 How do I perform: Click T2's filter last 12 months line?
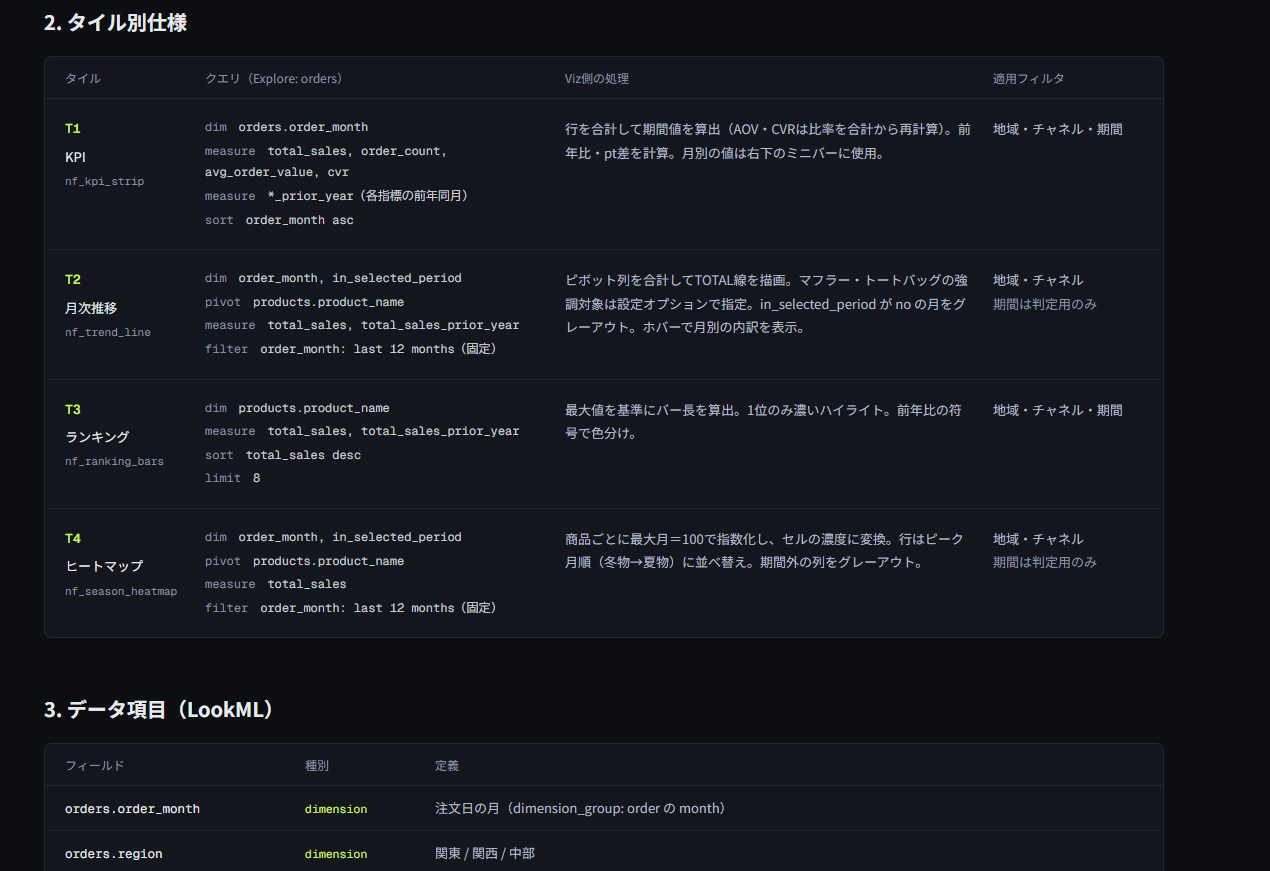pyautogui.click(x=351, y=349)
